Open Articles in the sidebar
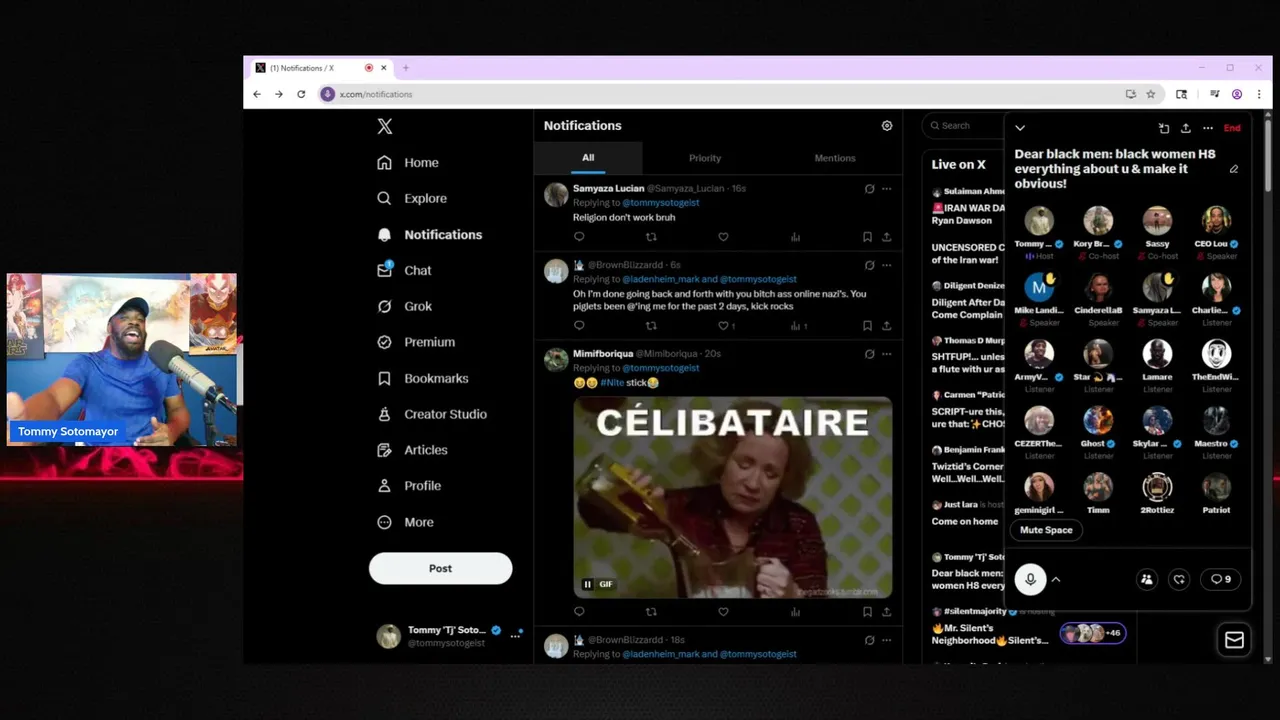This screenshot has height=720, width=1280. pyautogui.click(x=412, y=450)
